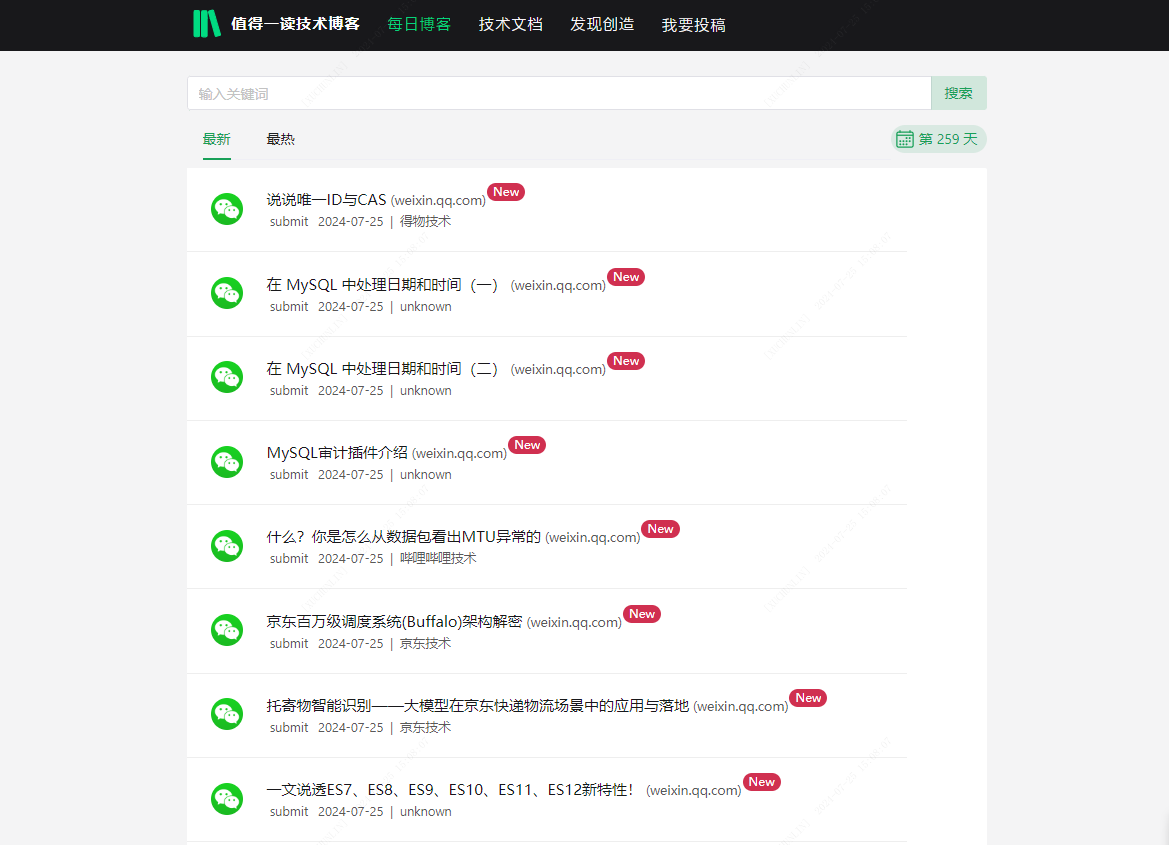
Task: Click WeChat icon beside MySQL审计插件介绍
Action: 227,462
